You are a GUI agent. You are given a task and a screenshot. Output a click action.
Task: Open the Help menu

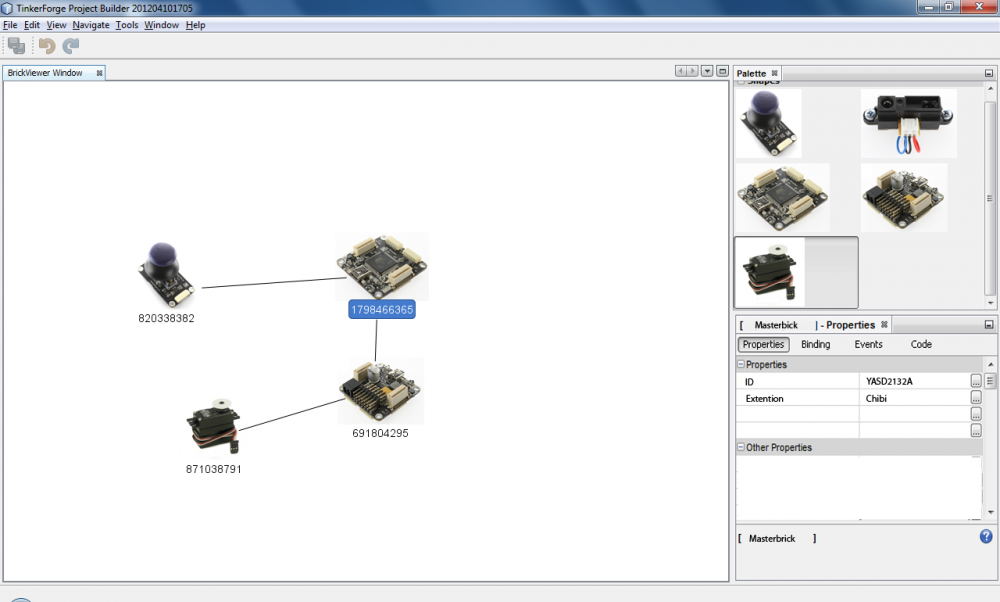tap(195, 25)
